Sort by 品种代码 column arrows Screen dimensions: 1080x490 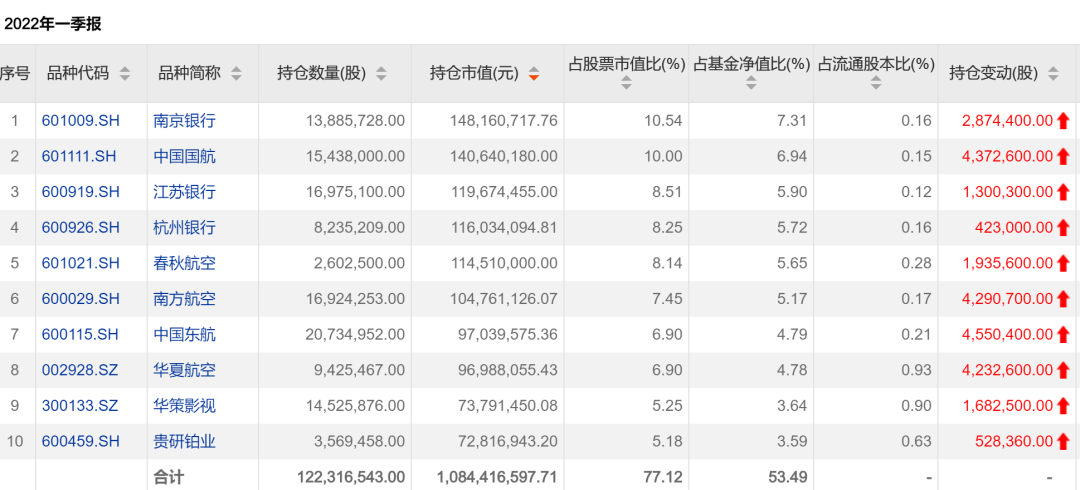click(x=125, y=73)
